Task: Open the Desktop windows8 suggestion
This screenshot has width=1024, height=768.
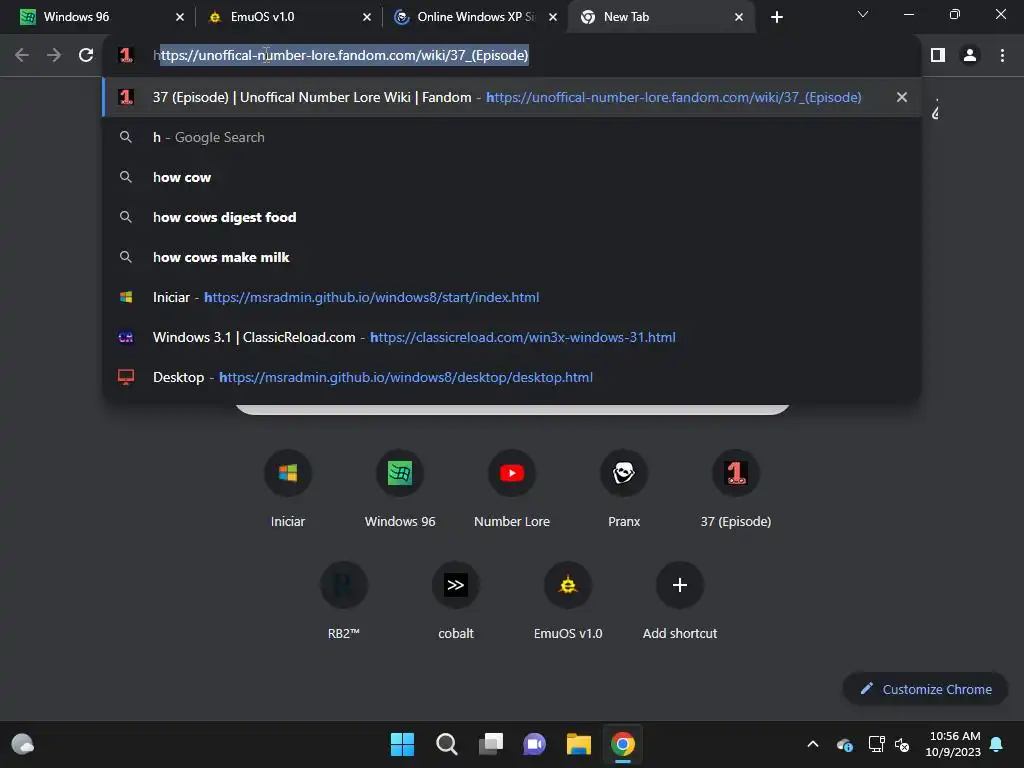Action: pyautogui.click(x=512, y=377)
